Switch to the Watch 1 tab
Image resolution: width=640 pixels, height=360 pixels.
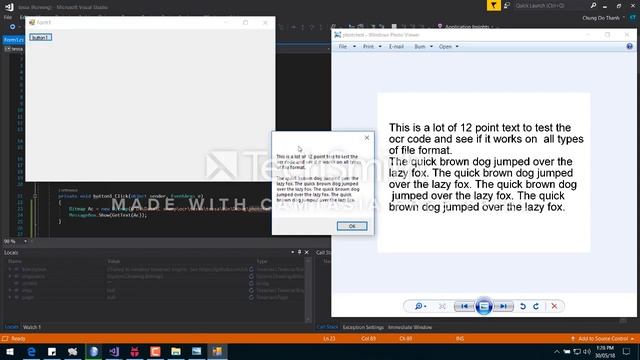tap(32, 327)
